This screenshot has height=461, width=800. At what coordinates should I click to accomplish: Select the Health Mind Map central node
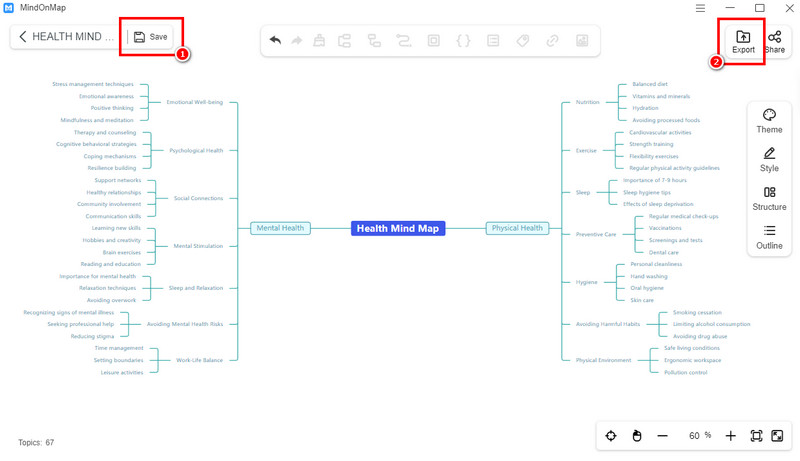point(398,228)
